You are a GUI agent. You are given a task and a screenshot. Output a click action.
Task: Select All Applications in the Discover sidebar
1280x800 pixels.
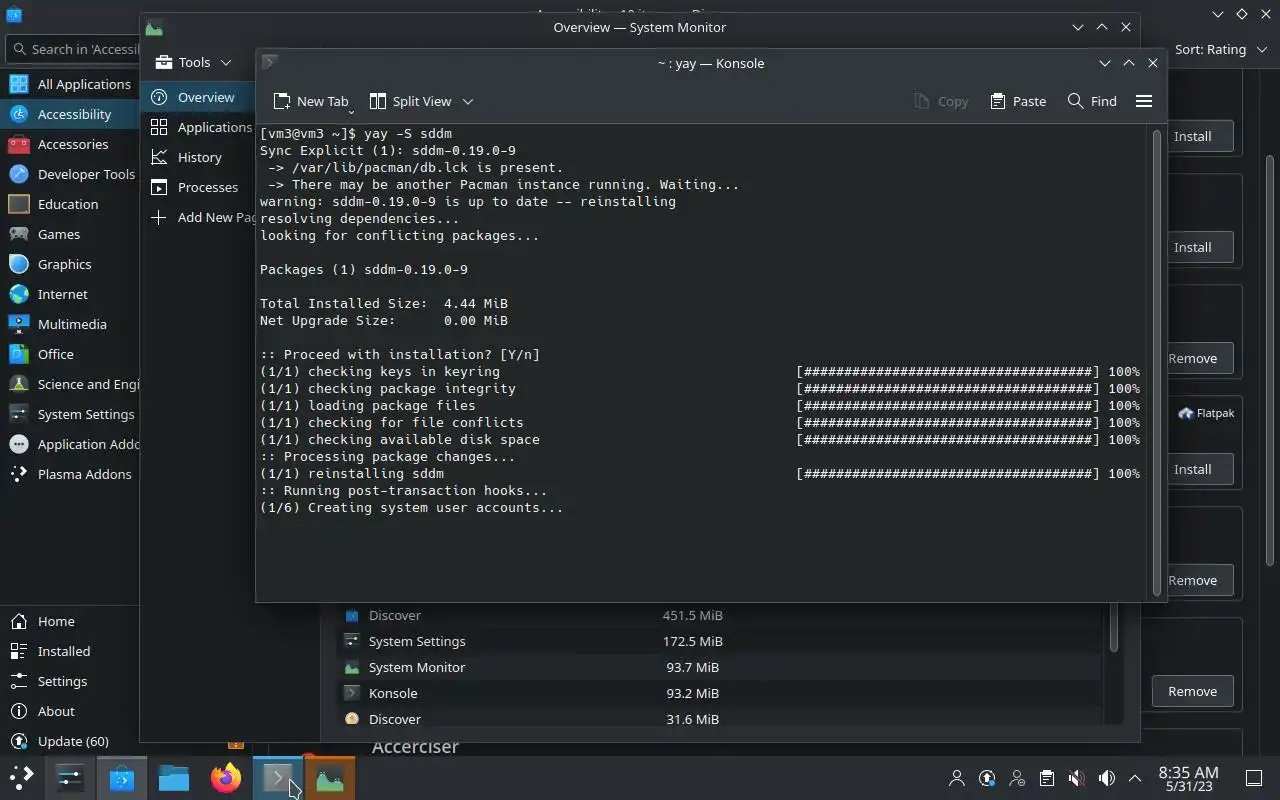pos(70,84)
